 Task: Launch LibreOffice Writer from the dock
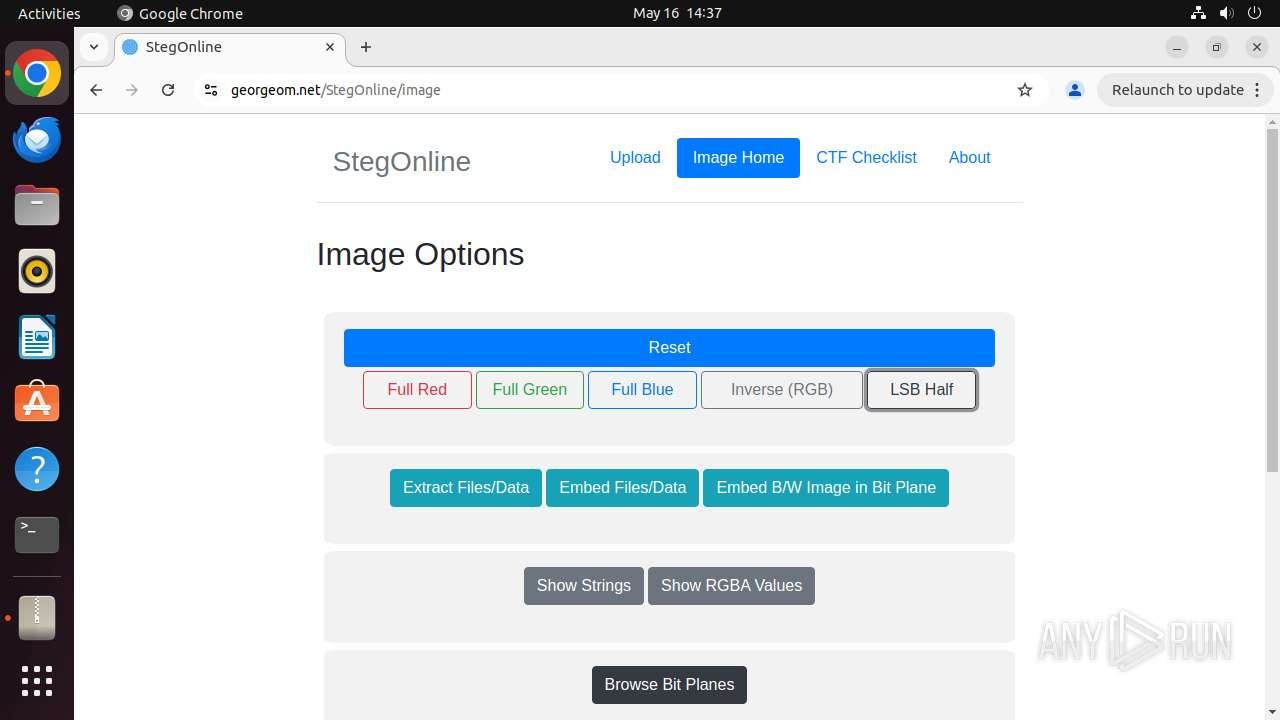coord(37,338)
